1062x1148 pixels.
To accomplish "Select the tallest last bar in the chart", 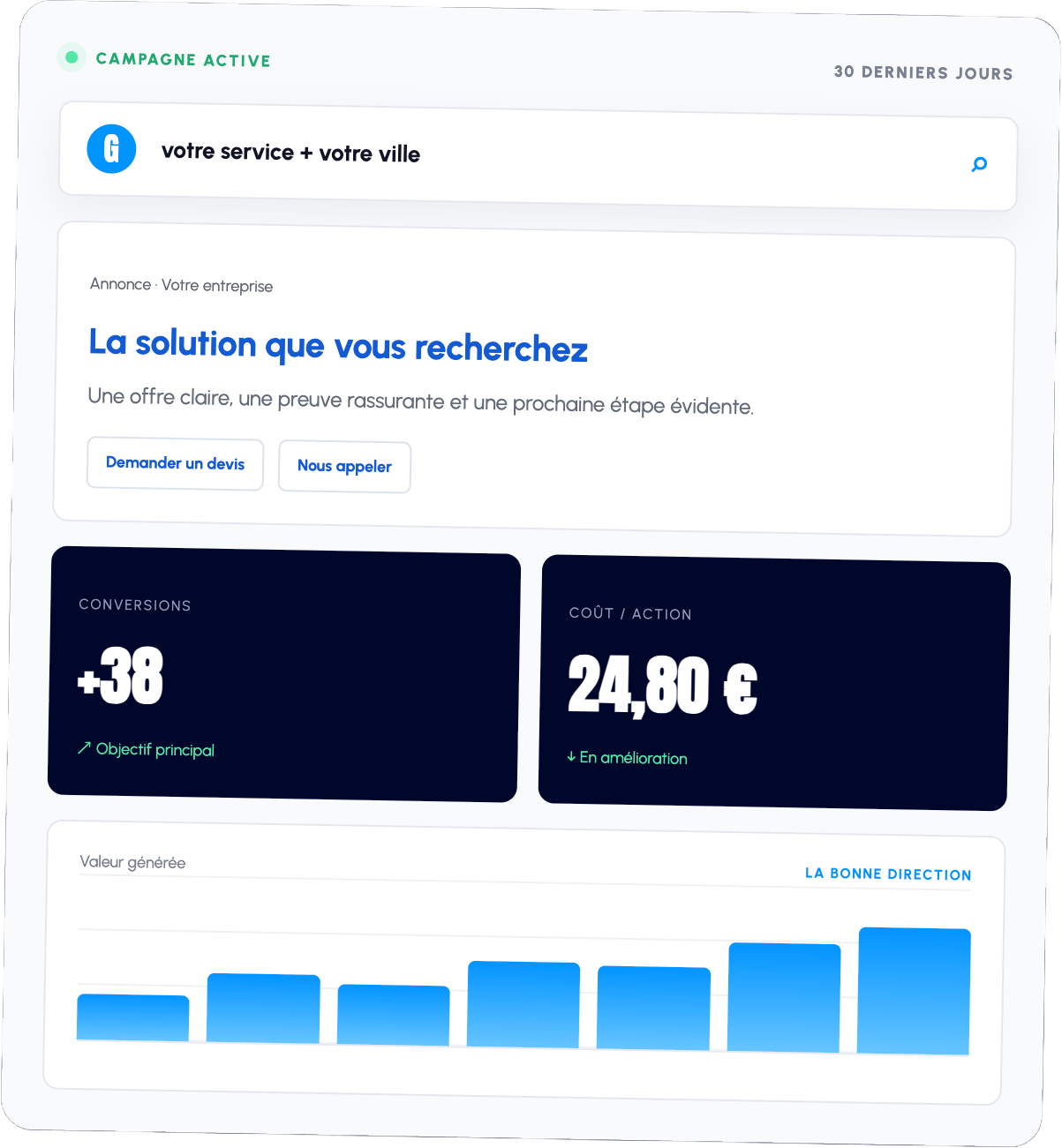I will (914, 990).
